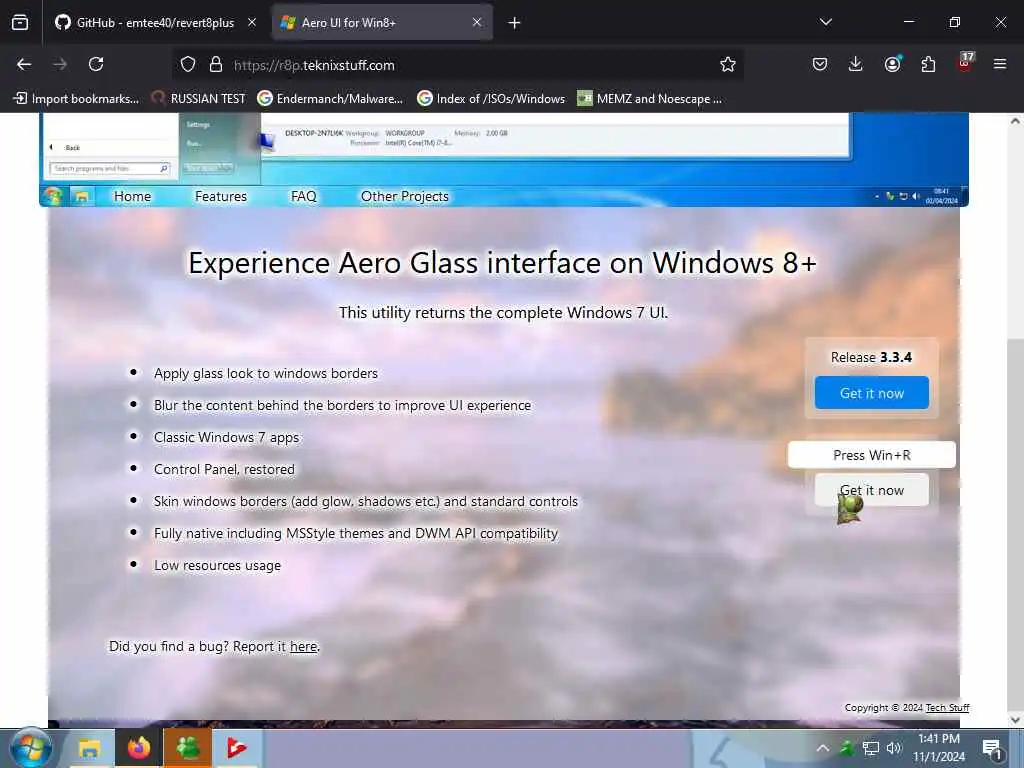Screen dimensions: 1024x768
Task: Open MEMZ and Noescape bookmark
Action: tap(650, 99)
